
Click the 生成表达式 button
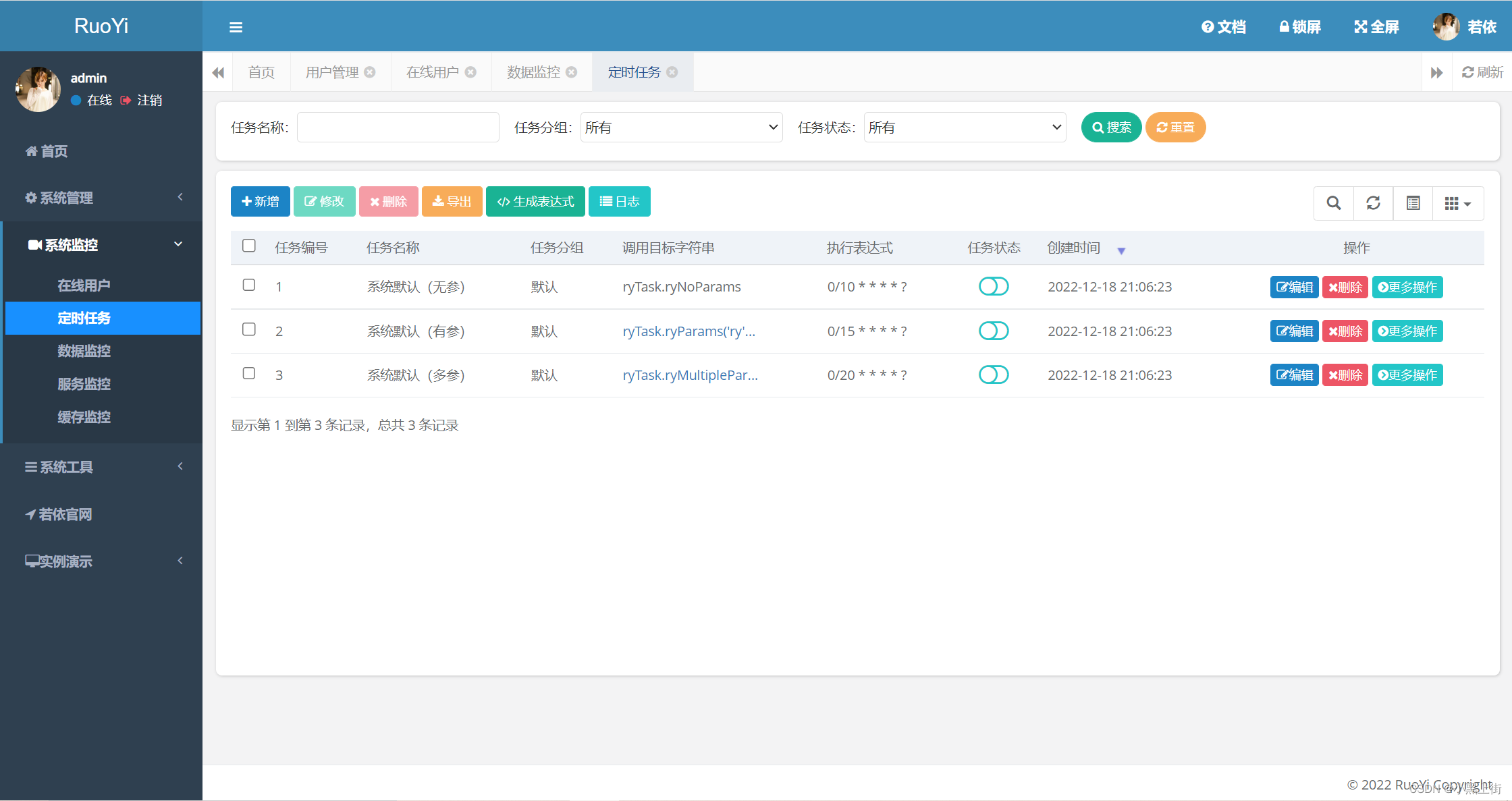click(x=535, y=202)
